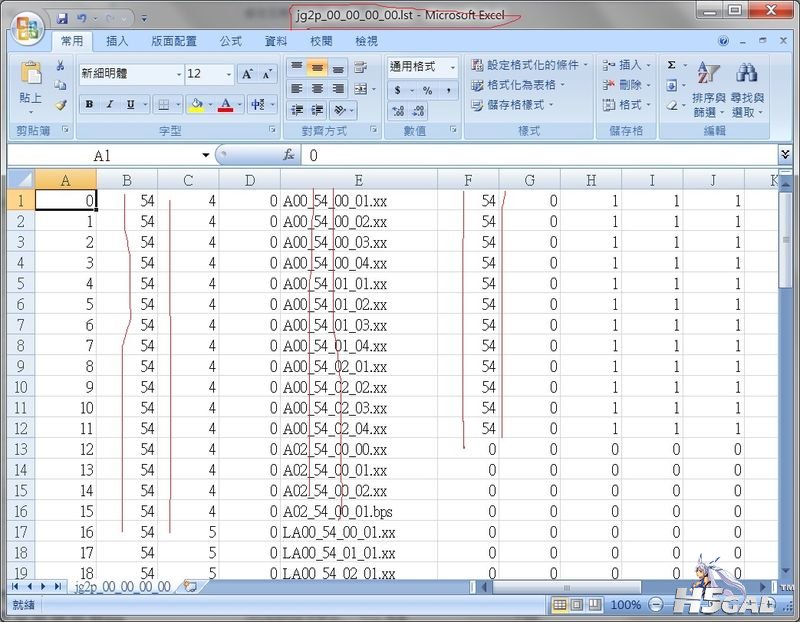Click the AutoSum sigma icon
Screen dimensions: 800x622
pos(671,65)
